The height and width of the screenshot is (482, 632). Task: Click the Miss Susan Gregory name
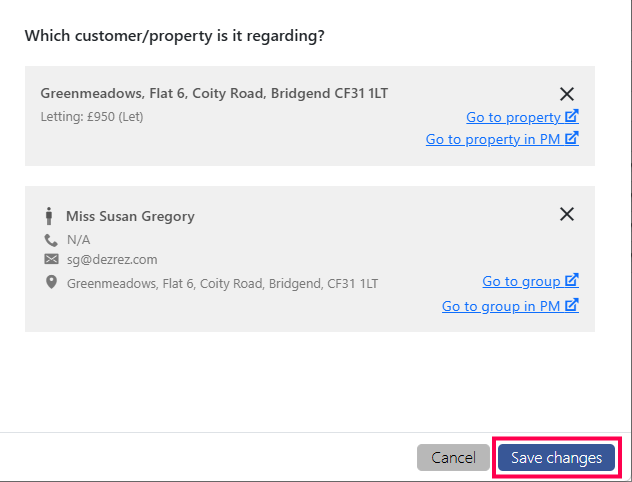[x=130, y=216]
